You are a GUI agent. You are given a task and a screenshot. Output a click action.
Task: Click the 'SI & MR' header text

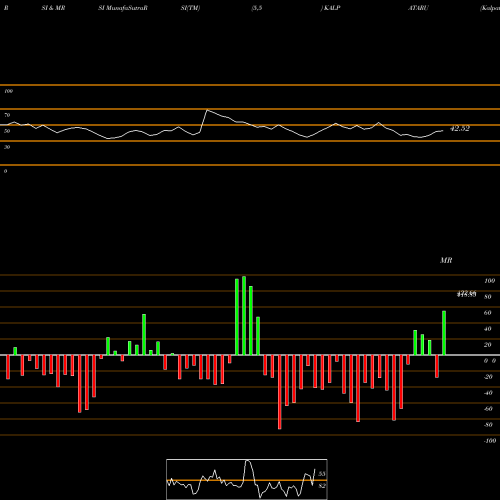pos(53,8)
